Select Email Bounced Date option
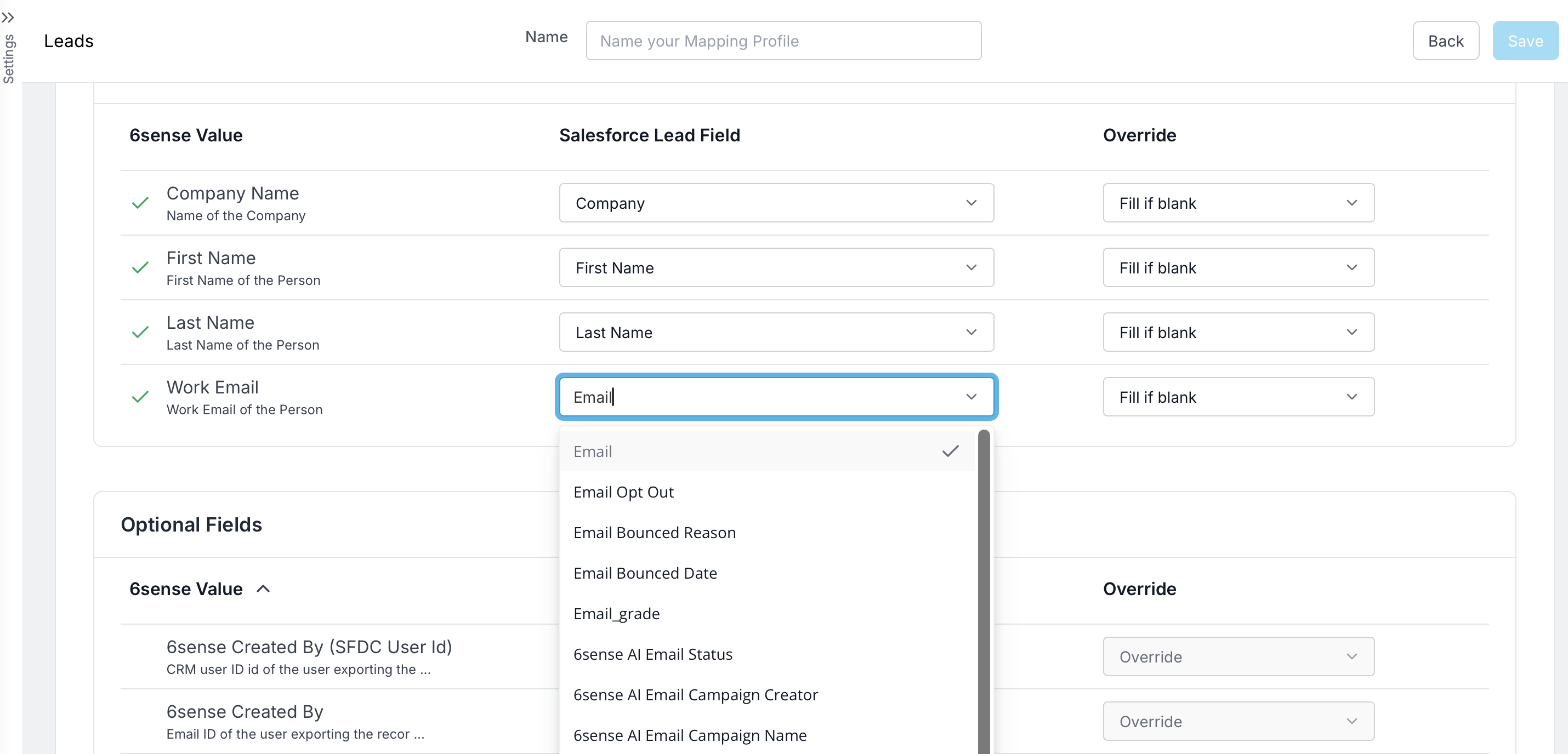This screenshot has width=1568, height=754. pos(767,573)
